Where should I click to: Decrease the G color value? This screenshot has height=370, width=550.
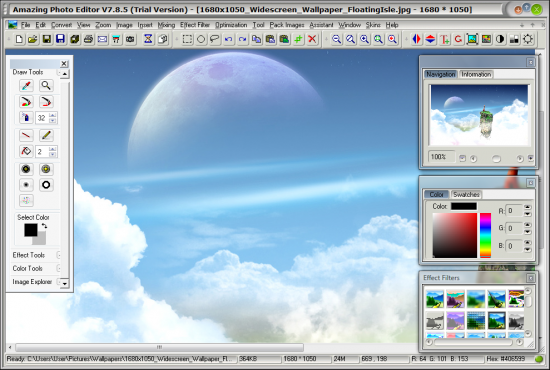(x=528, y=232)
